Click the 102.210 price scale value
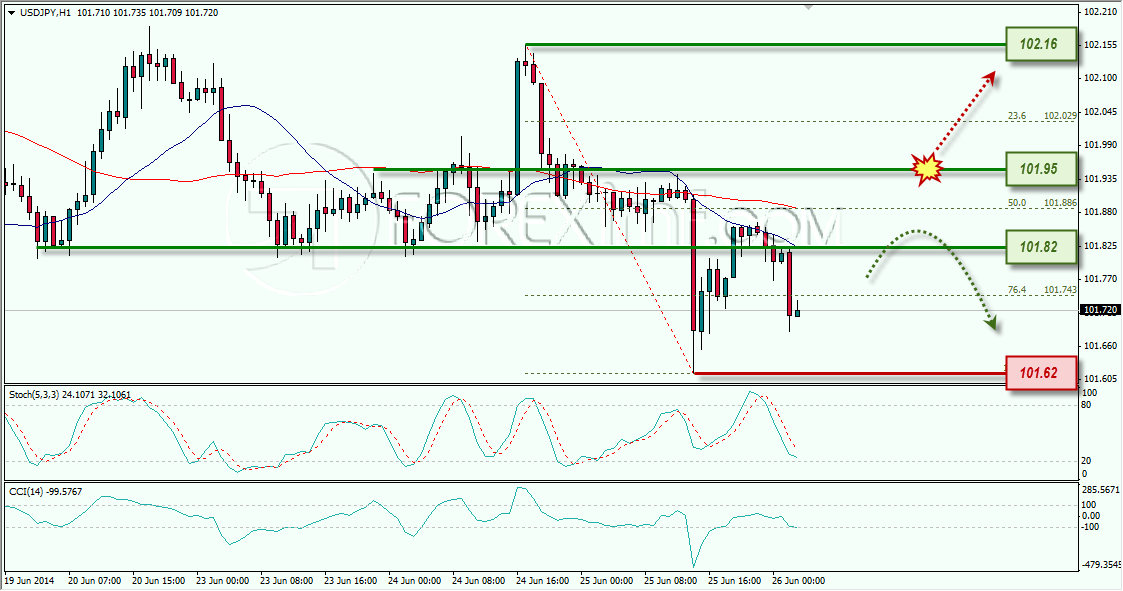Viewport: 1123px width, 591px height. click(1101, 11)
